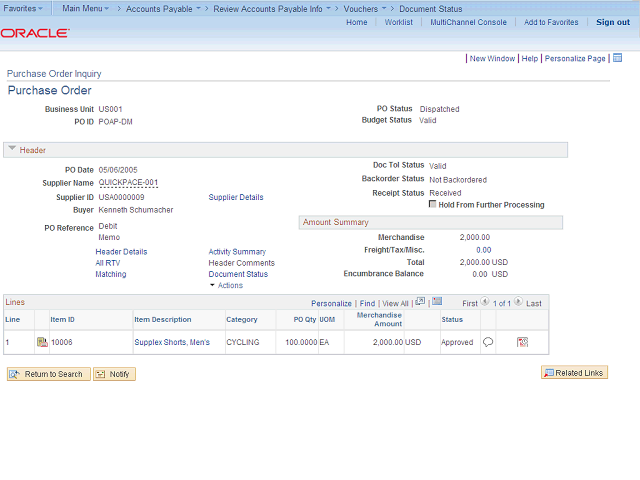Screen dimensions: 640x480
Task: Click the Notify button
Action: [114, 374]
